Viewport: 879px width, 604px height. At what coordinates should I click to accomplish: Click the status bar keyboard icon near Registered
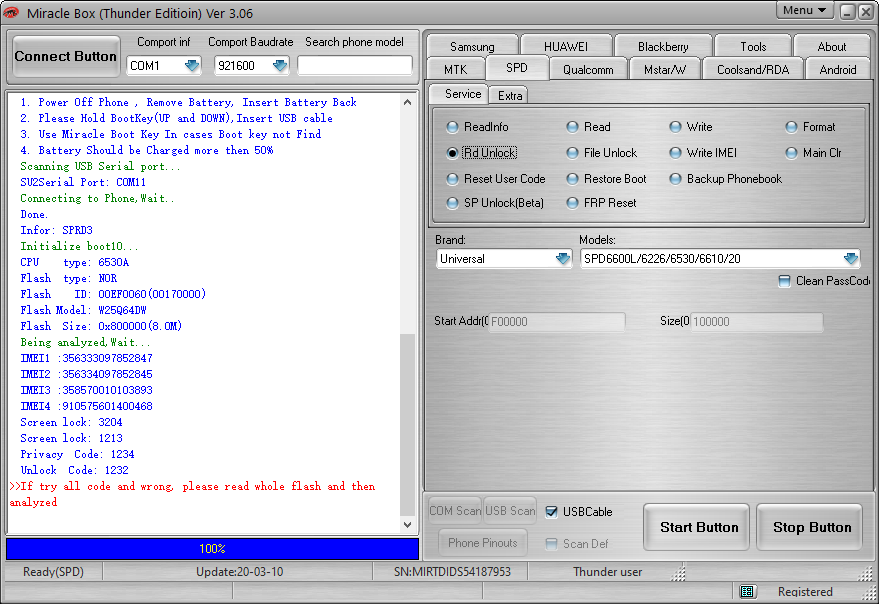[x=746, y=591]
